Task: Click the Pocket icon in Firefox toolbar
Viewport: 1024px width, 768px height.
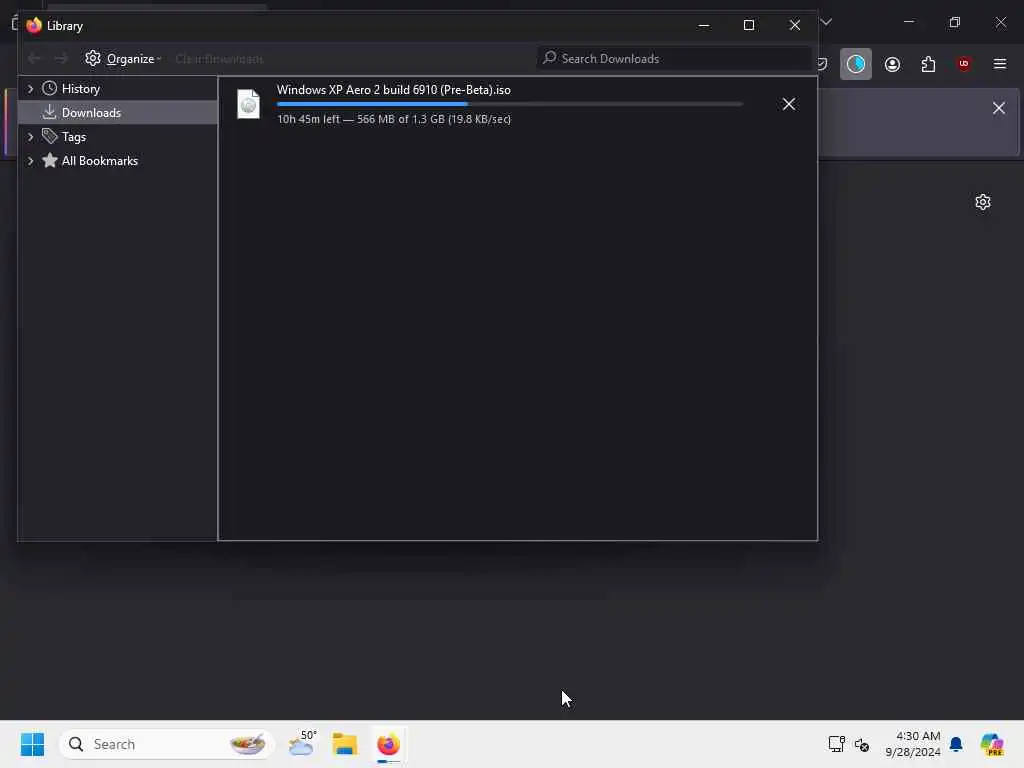Action: tap(823, 64)
